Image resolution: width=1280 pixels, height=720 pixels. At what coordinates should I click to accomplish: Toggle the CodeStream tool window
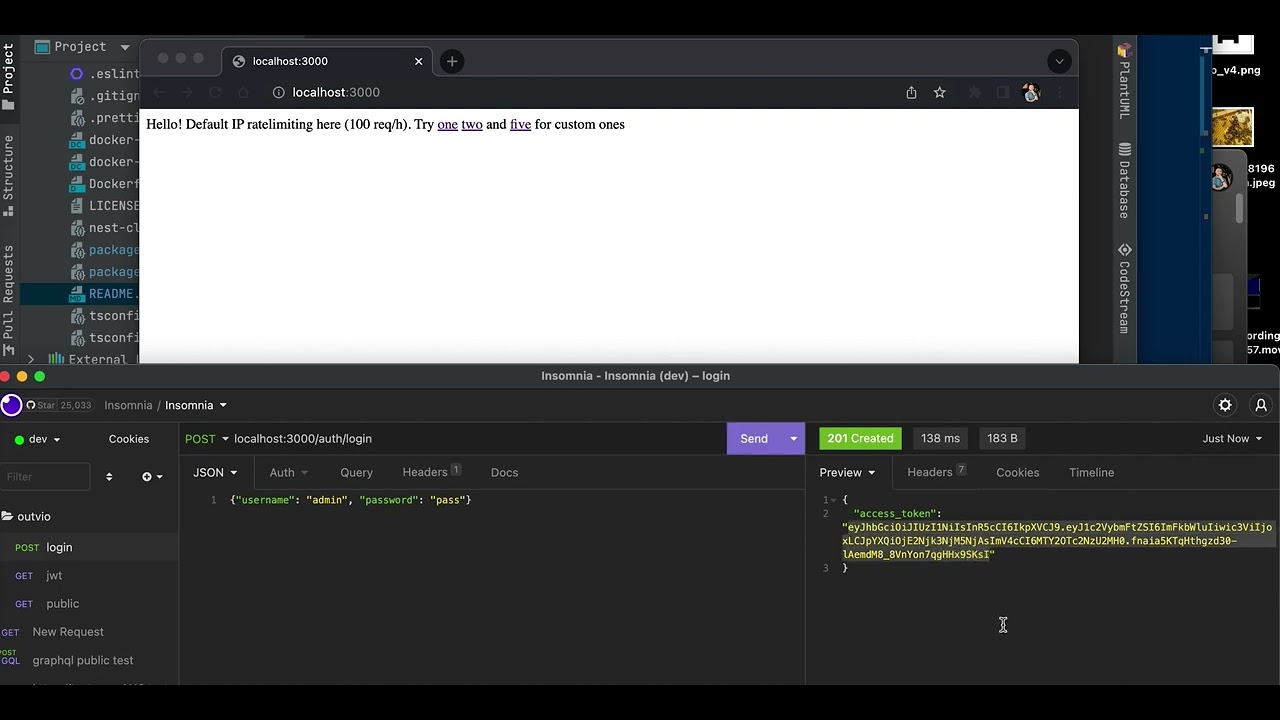(1125, 288)
